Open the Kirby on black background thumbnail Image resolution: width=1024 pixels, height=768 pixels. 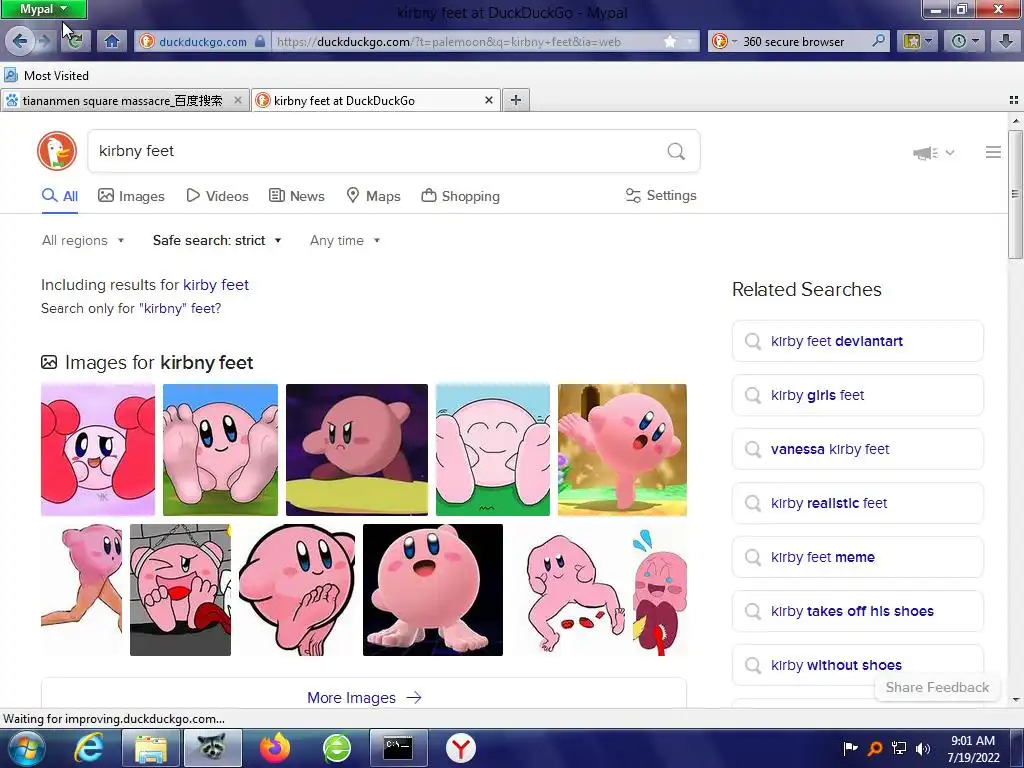(433, 590)
